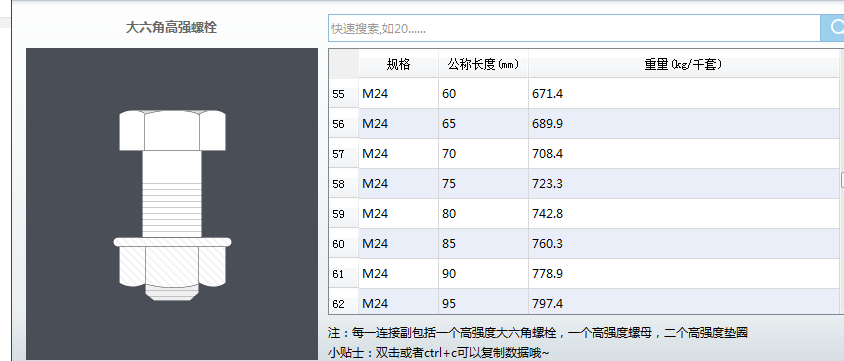The image size is (844, 361).
Task: Click the length cell with value 85
Action: [x=483, y=244]
